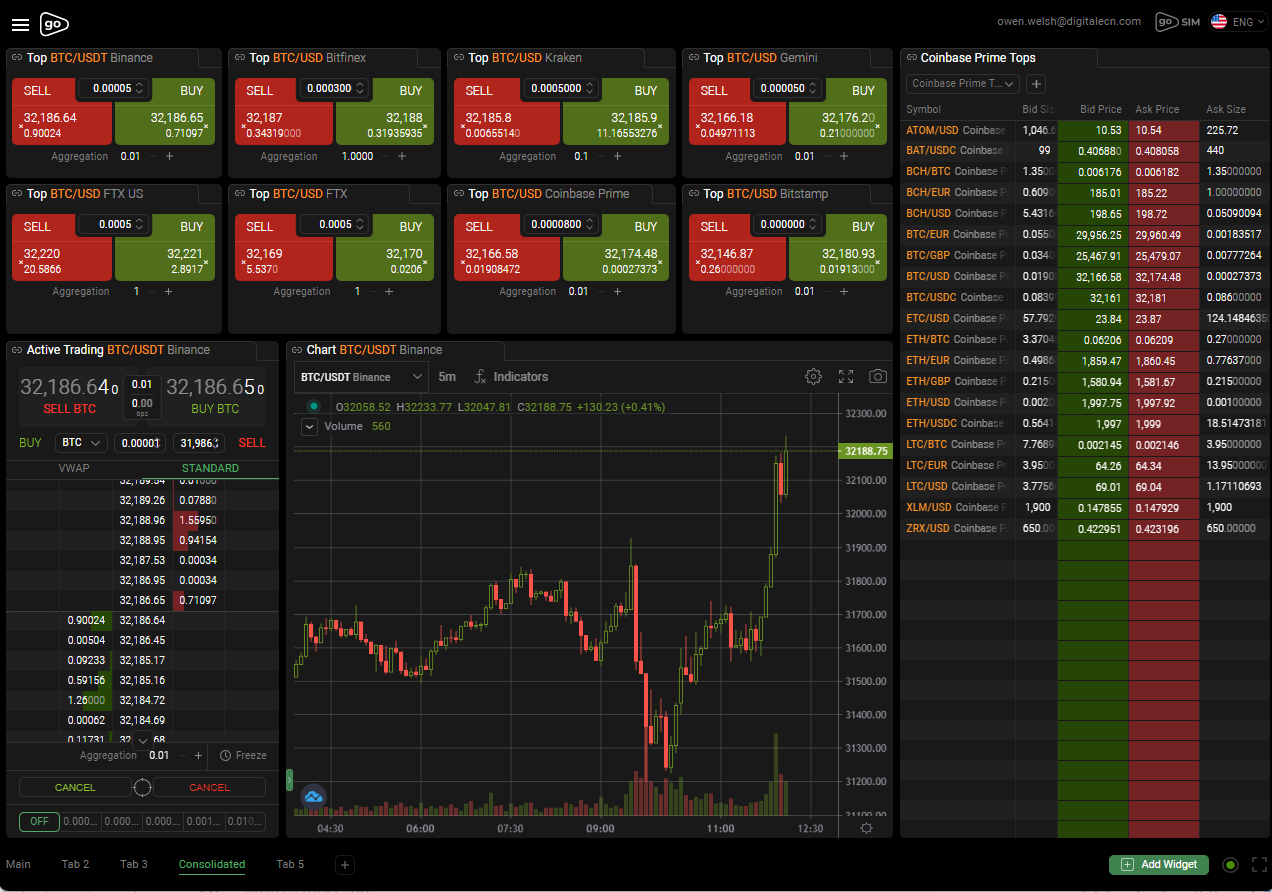Click the link icon on Top BTC/USD Gemini widget
Viewport: 1272px width, 892px height.
tap(693, 58)
